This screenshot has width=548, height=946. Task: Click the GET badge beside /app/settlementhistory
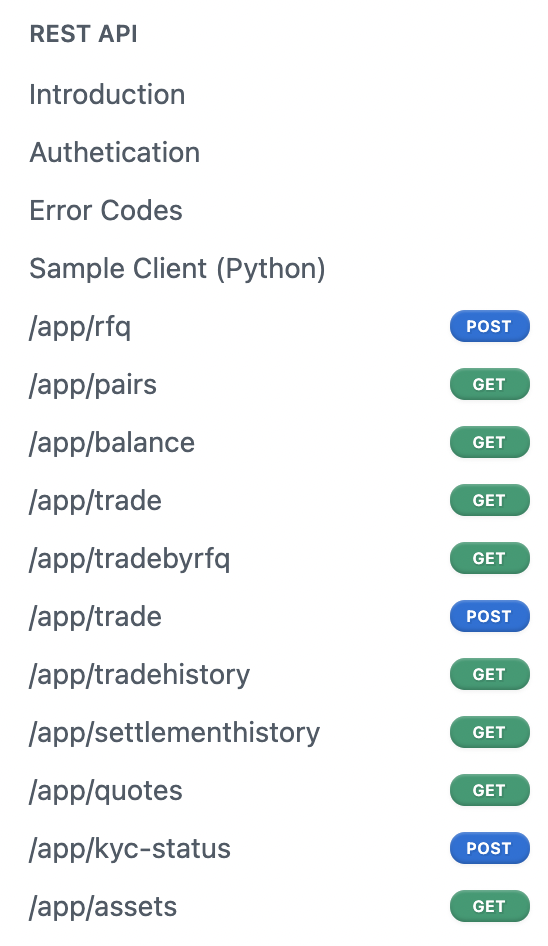click(489, 732)
